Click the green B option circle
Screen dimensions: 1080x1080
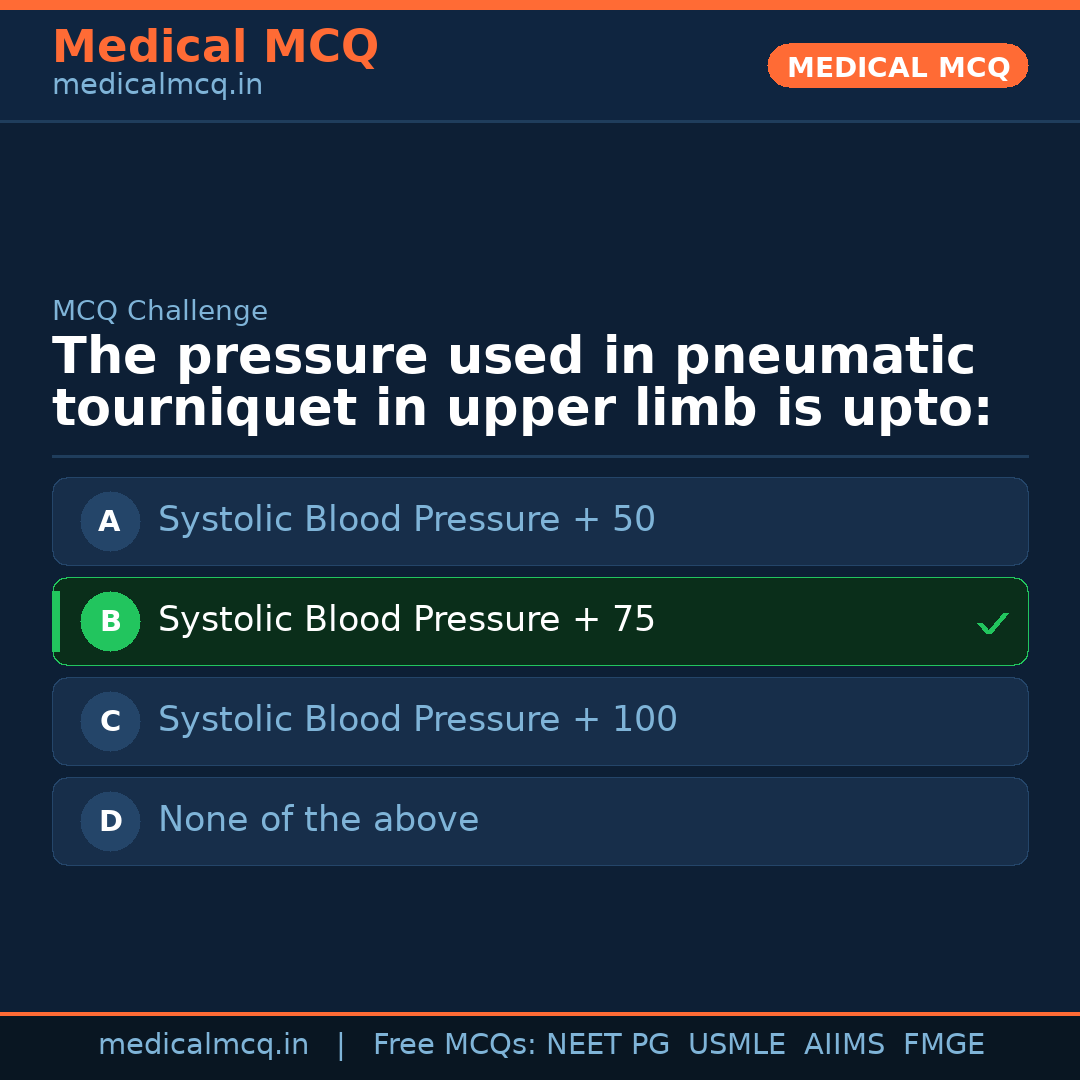tap(110, 621)
